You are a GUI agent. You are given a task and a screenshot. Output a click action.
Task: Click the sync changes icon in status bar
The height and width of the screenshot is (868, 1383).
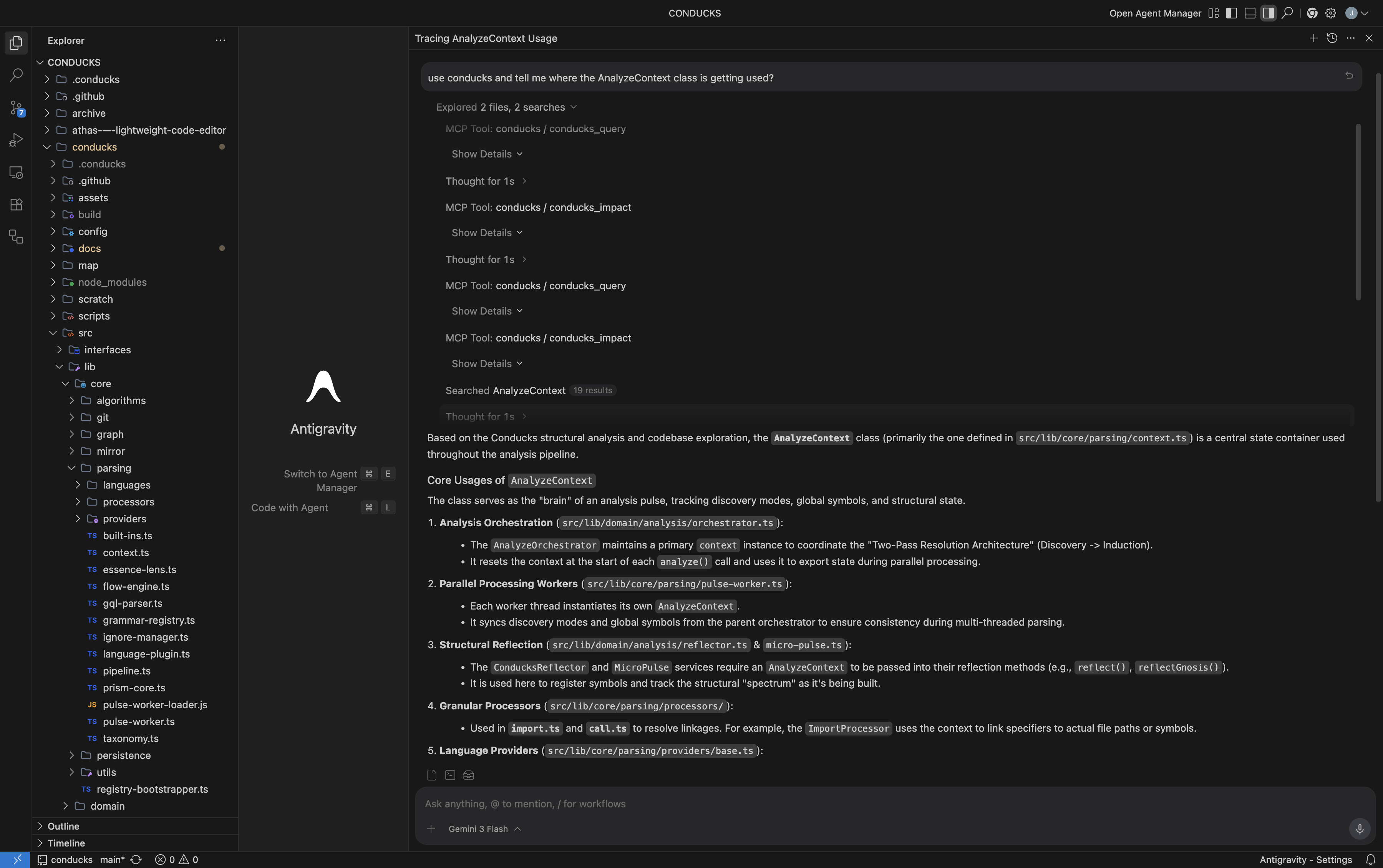coord(136,860)
